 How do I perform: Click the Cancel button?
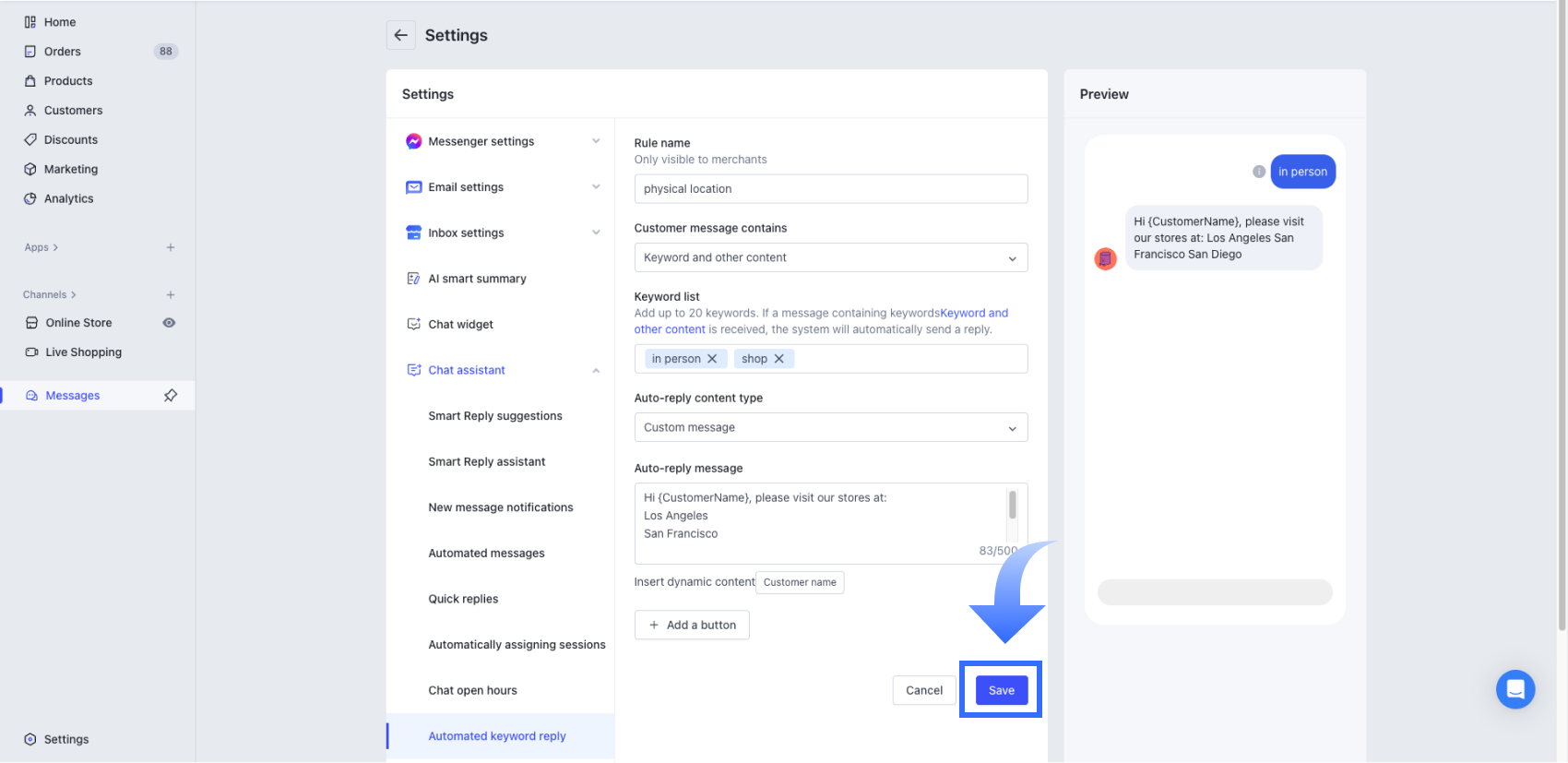(x=923, y=690)
